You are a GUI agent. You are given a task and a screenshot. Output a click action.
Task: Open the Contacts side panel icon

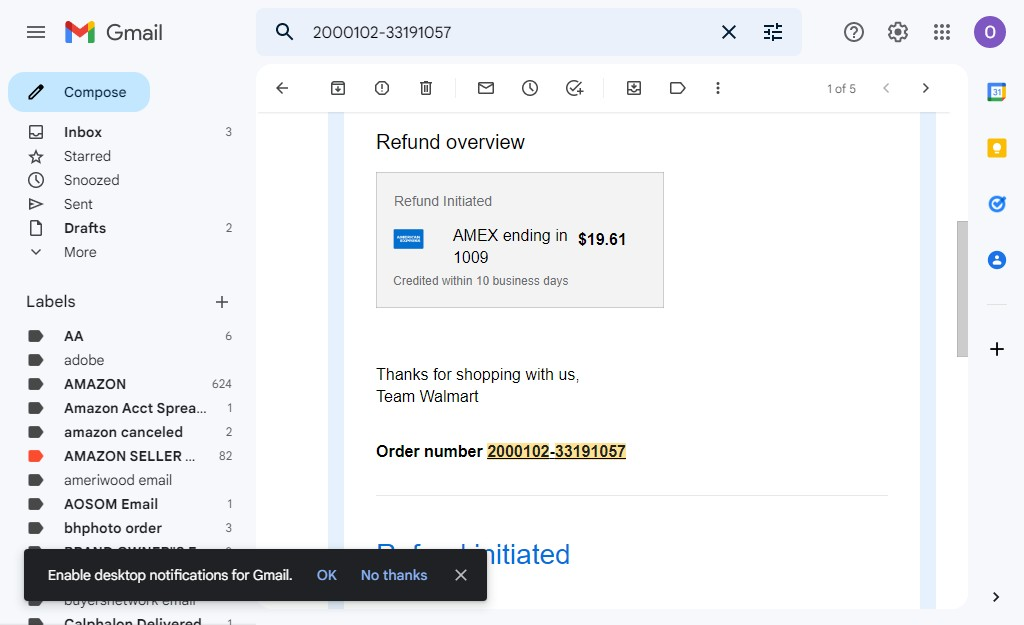tap(997, 261)
